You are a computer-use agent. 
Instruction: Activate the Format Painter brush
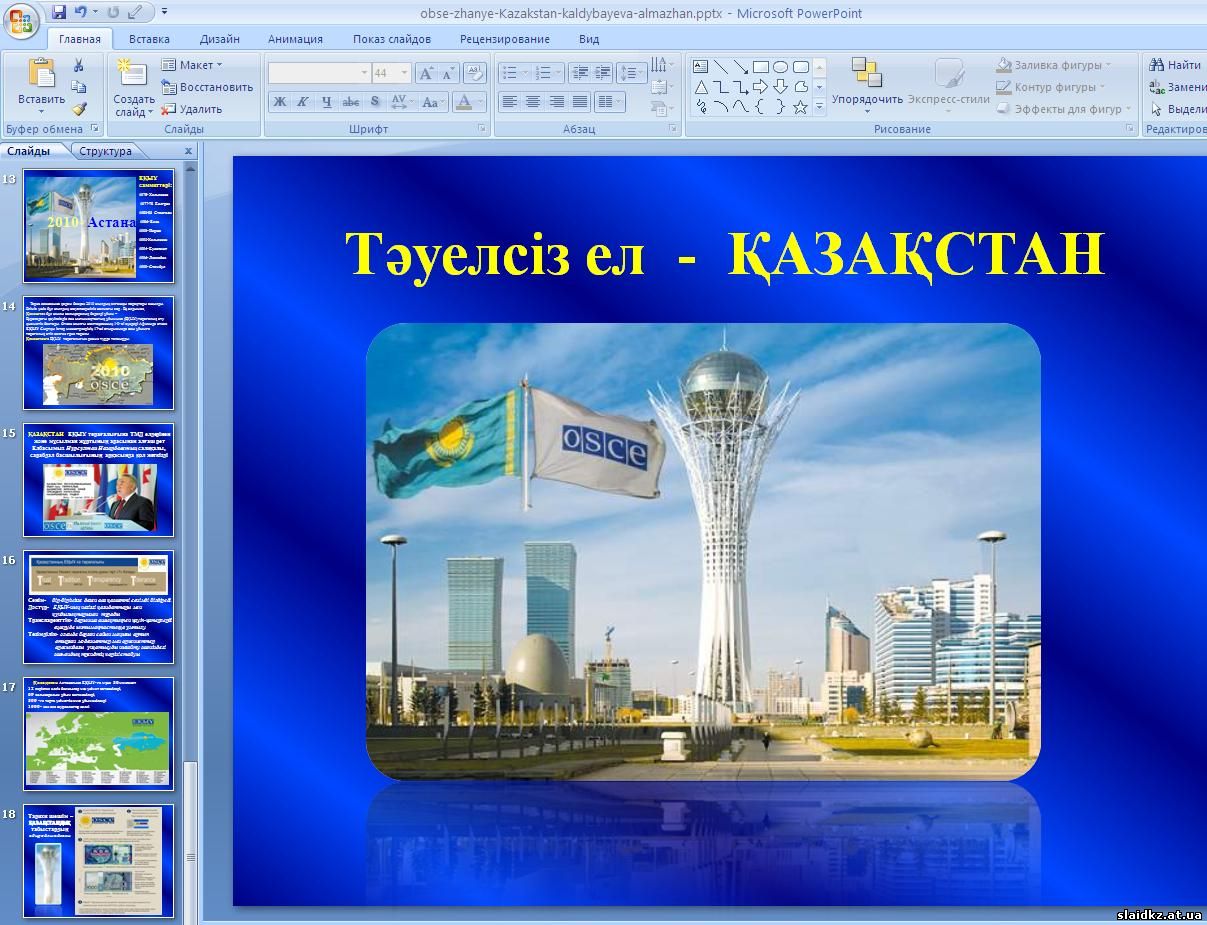pos(79,109)
